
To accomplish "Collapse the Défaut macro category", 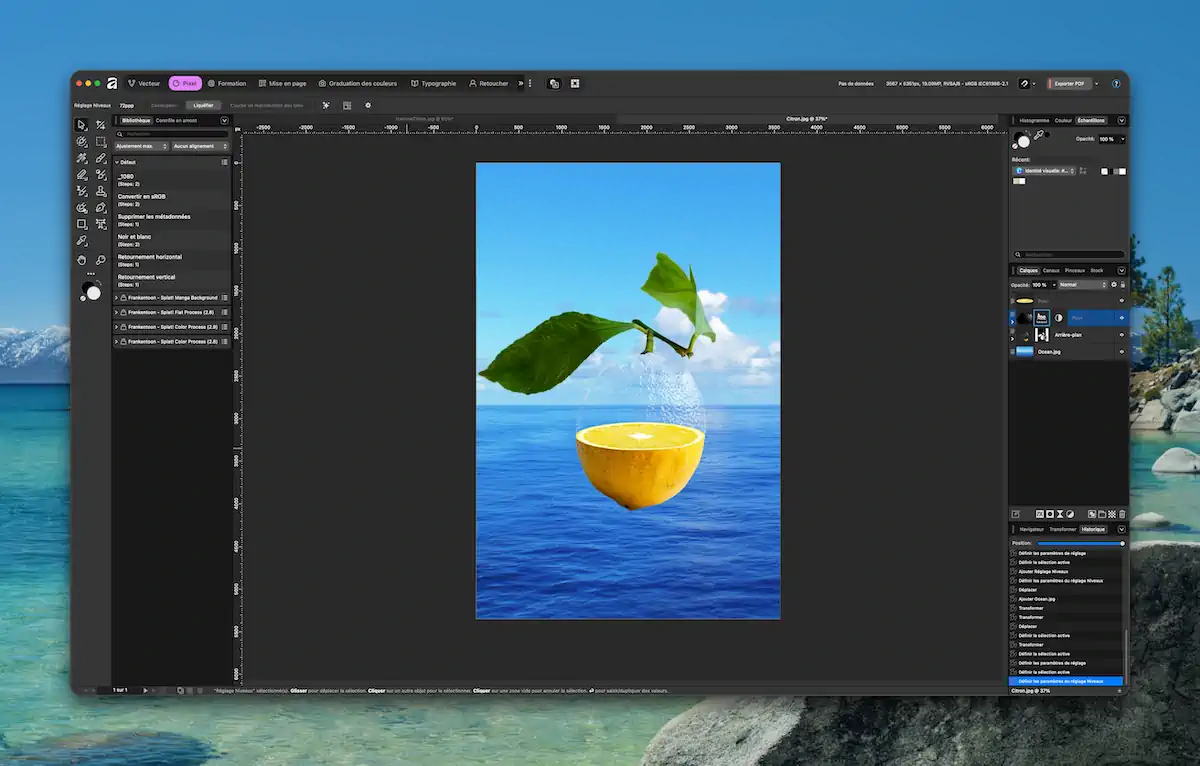I will [117, 162].
